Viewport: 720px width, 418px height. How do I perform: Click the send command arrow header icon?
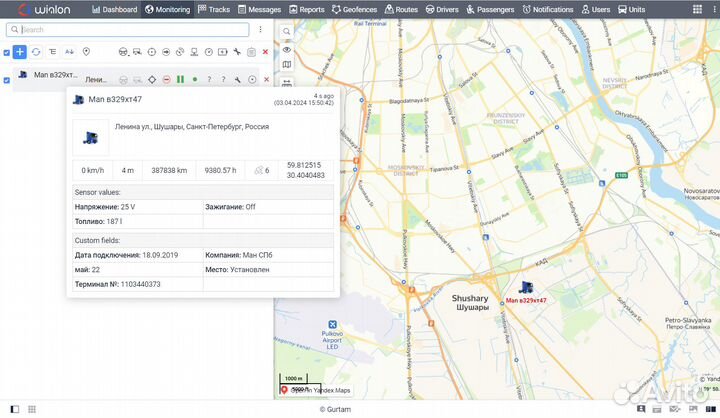pyautogui.click(x=166, y=52)
